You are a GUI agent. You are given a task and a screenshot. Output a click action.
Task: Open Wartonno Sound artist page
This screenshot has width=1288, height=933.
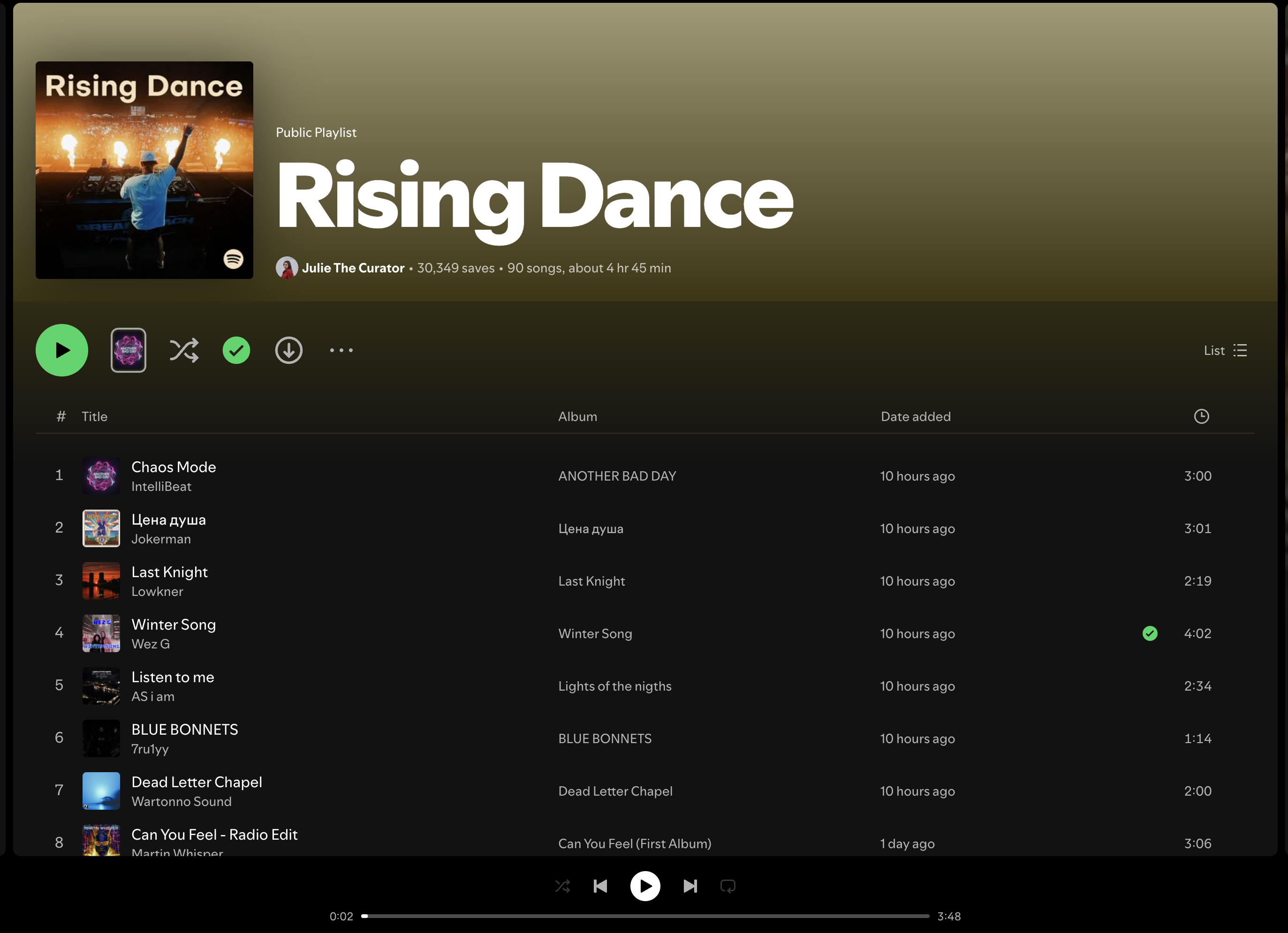tap(181, 801)
